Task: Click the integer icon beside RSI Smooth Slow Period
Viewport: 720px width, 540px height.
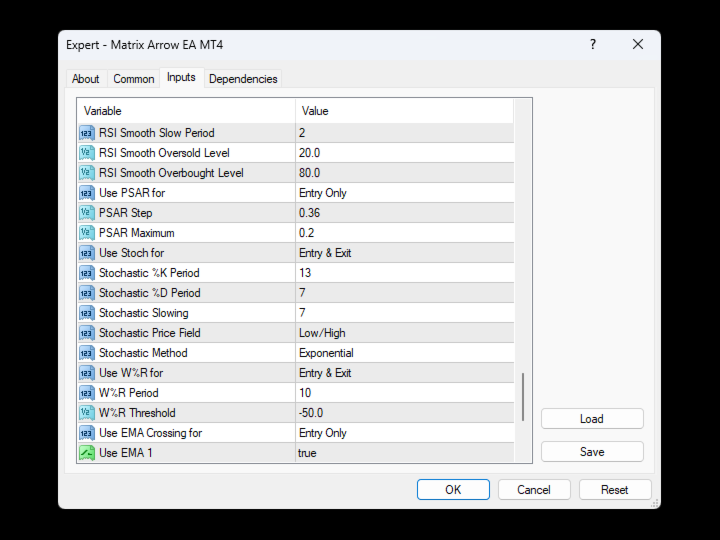Action: (86, 133)
